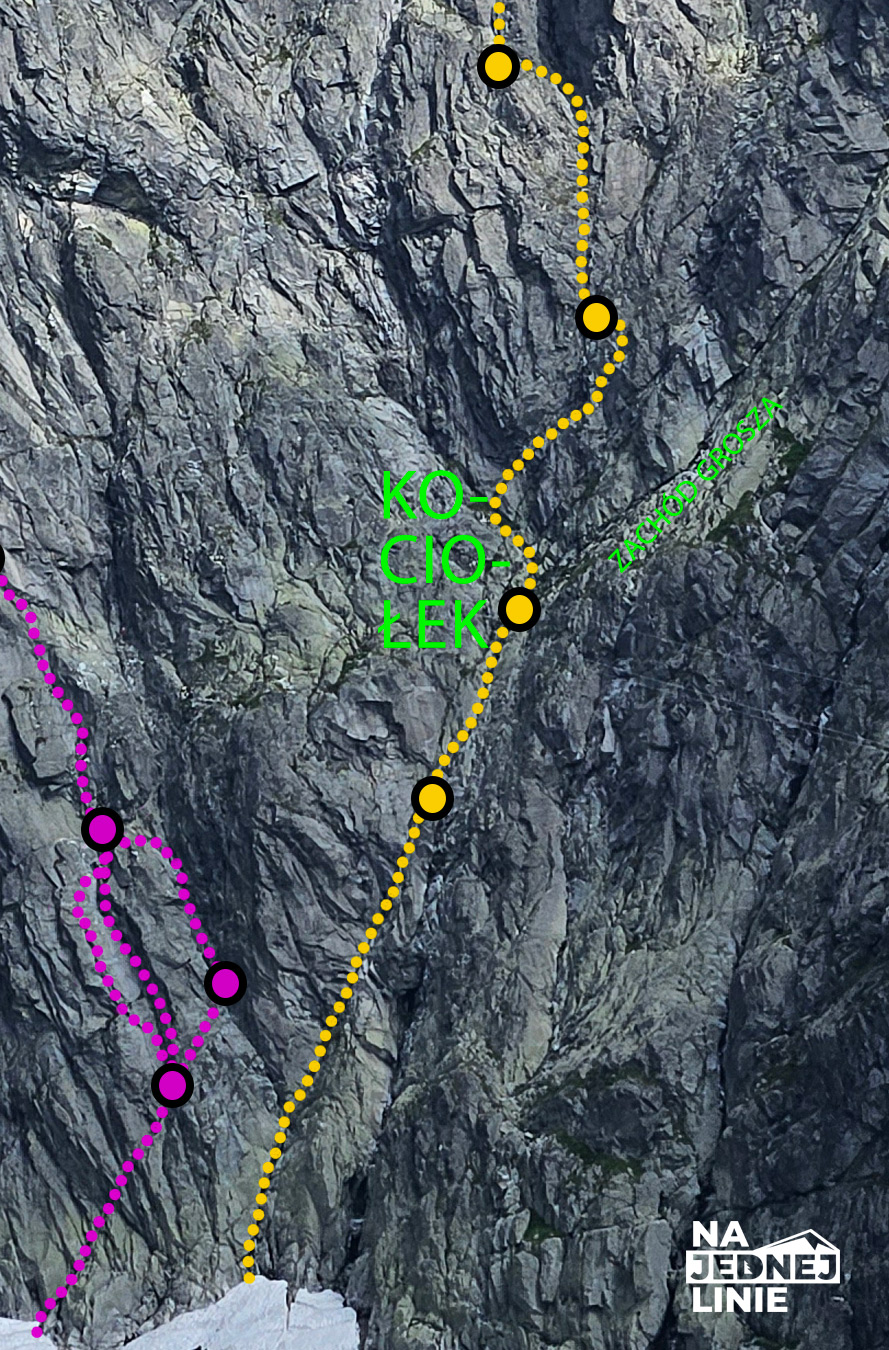Click the lowest magenta belay marker

coord(173,1085)
